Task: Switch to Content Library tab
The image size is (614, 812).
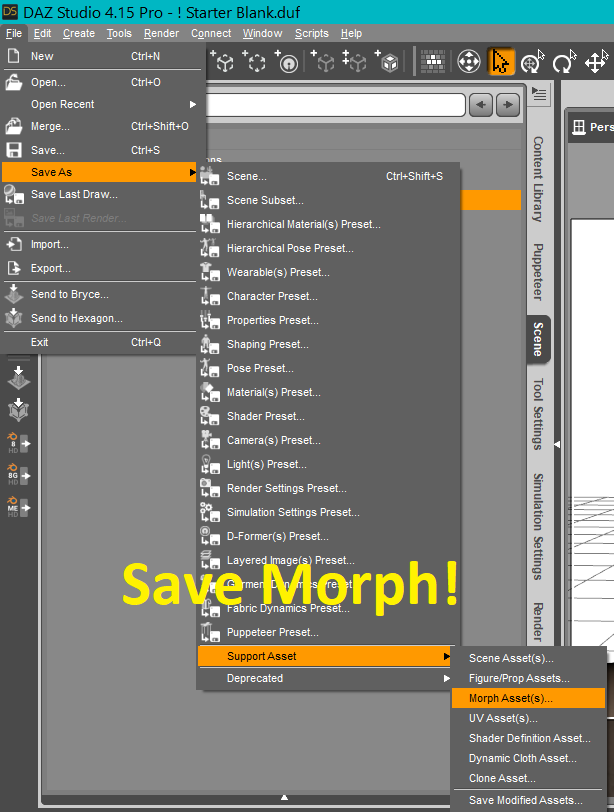Action: click(538, 179)
